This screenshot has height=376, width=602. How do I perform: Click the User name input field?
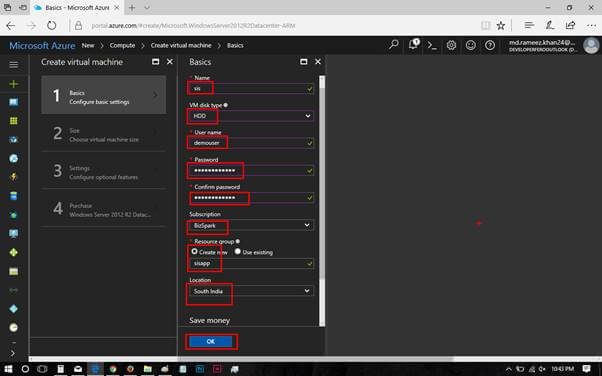(x=251, y=143)
